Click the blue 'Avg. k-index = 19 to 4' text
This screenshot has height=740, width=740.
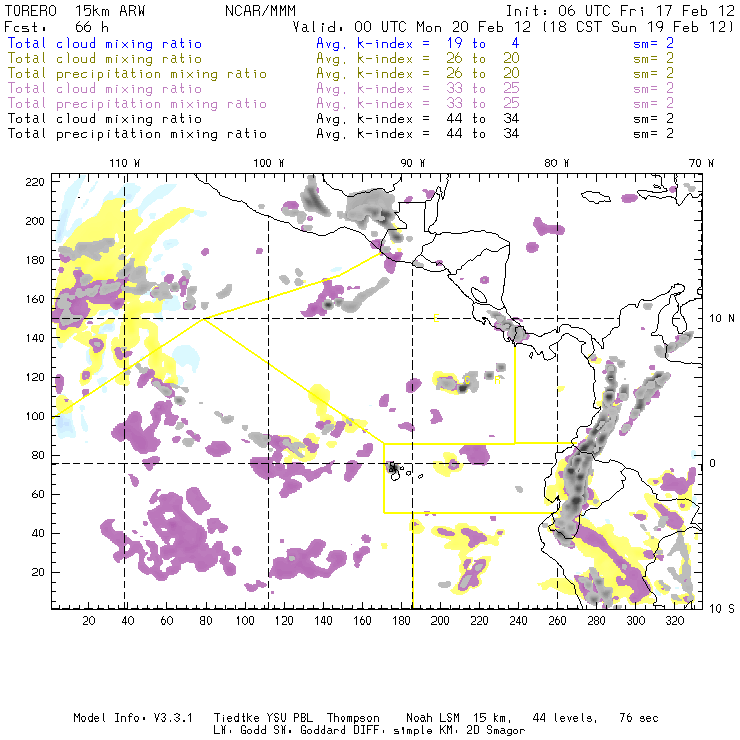click(418, 43)
